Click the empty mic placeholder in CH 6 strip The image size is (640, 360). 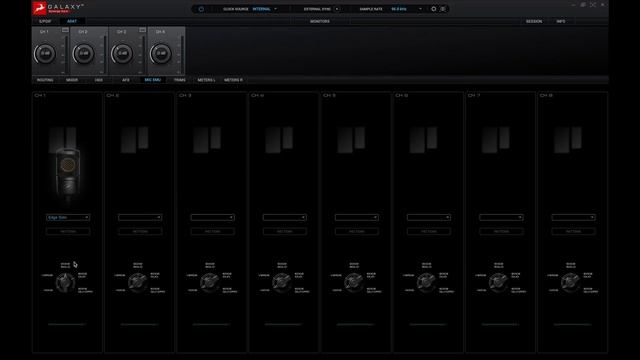[x=424, y=140]
